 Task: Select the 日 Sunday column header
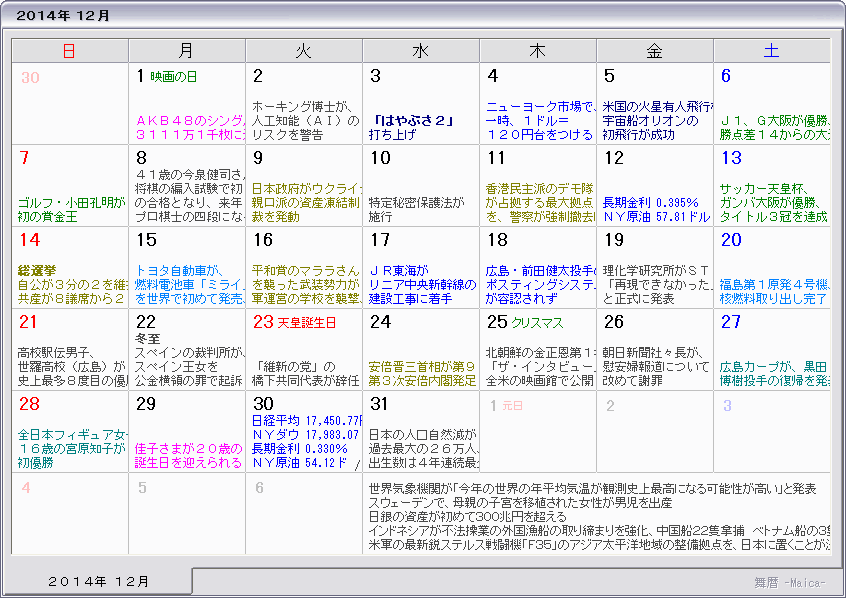[70, 51]
